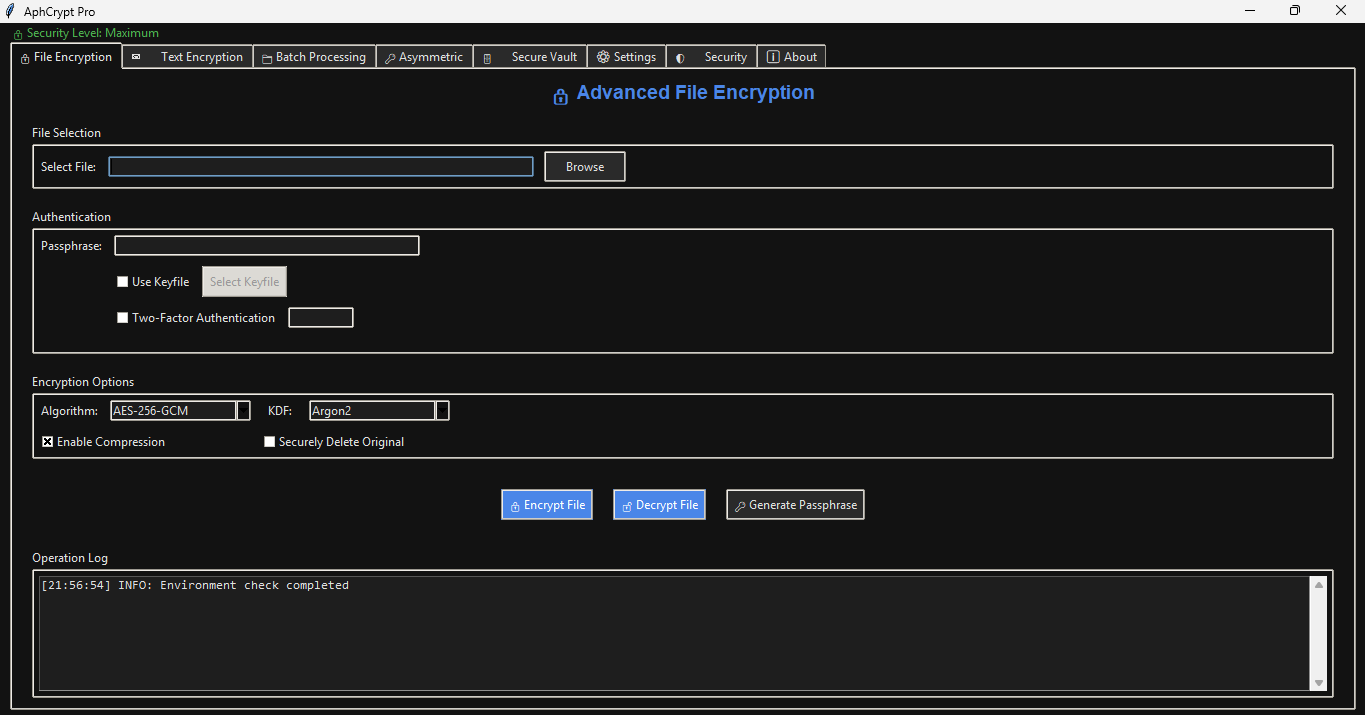Minimize the AphCrypt Pro window
The width and height of the screenshot is (1365, 715).
point(1250,11)
